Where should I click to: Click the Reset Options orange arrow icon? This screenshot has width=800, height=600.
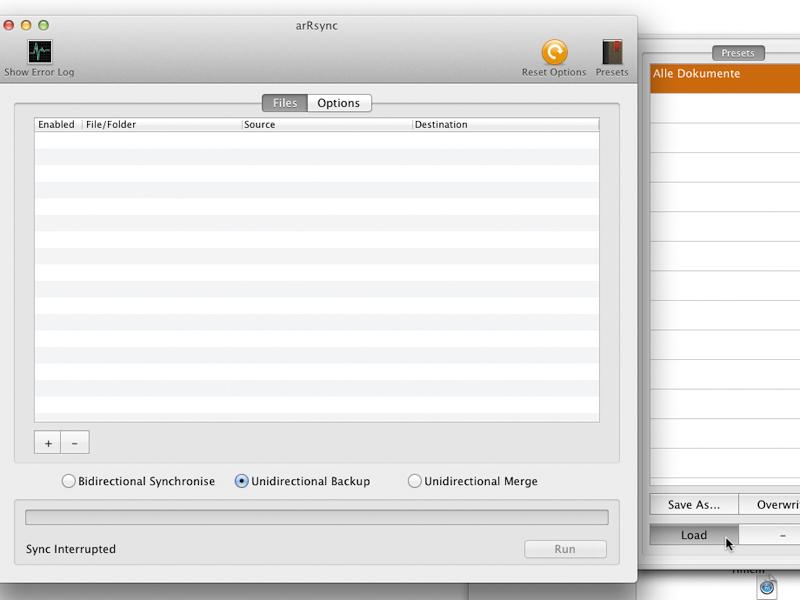(x=554, y=52)
